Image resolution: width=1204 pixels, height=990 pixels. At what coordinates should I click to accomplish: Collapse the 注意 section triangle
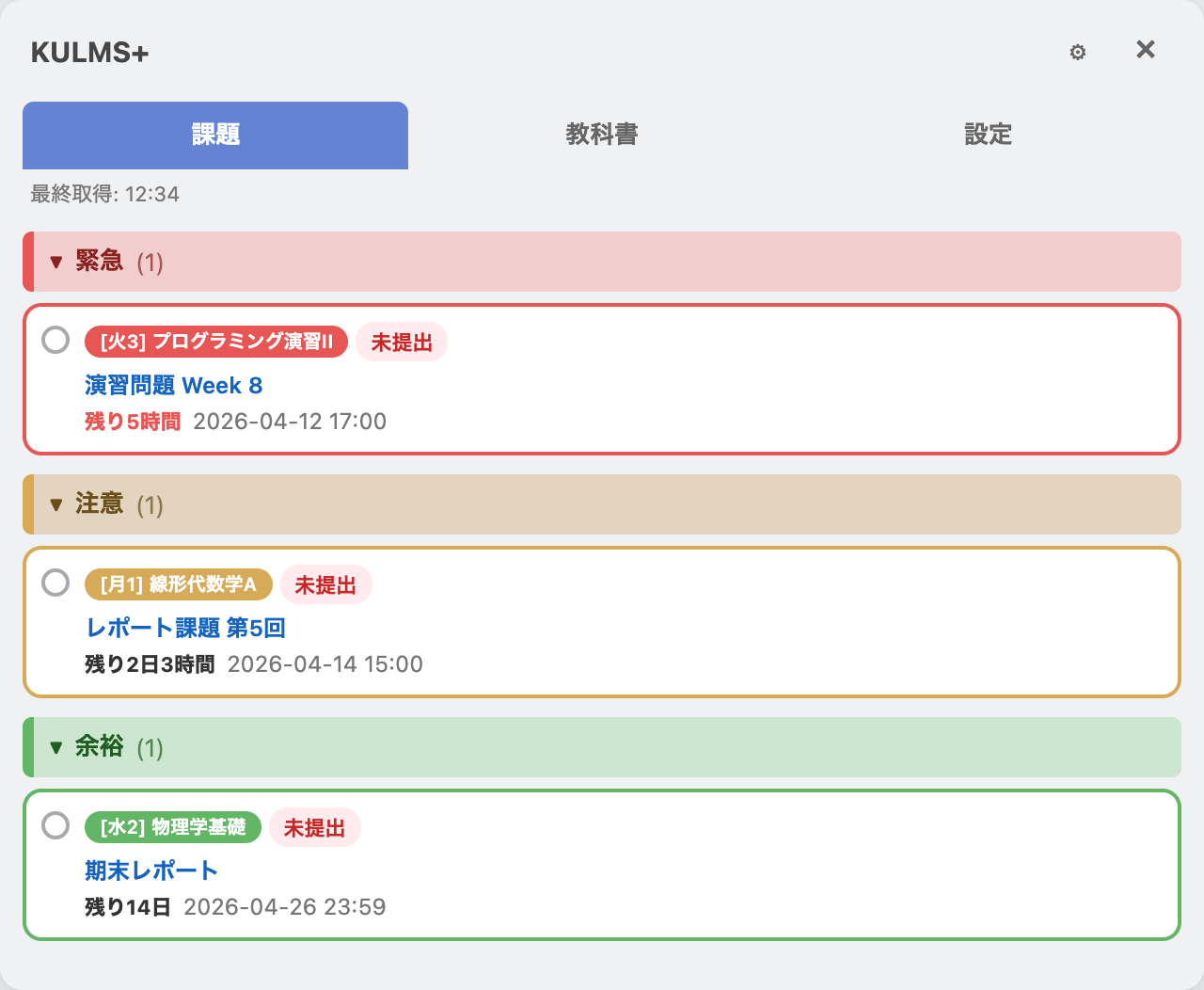[56, 504]
